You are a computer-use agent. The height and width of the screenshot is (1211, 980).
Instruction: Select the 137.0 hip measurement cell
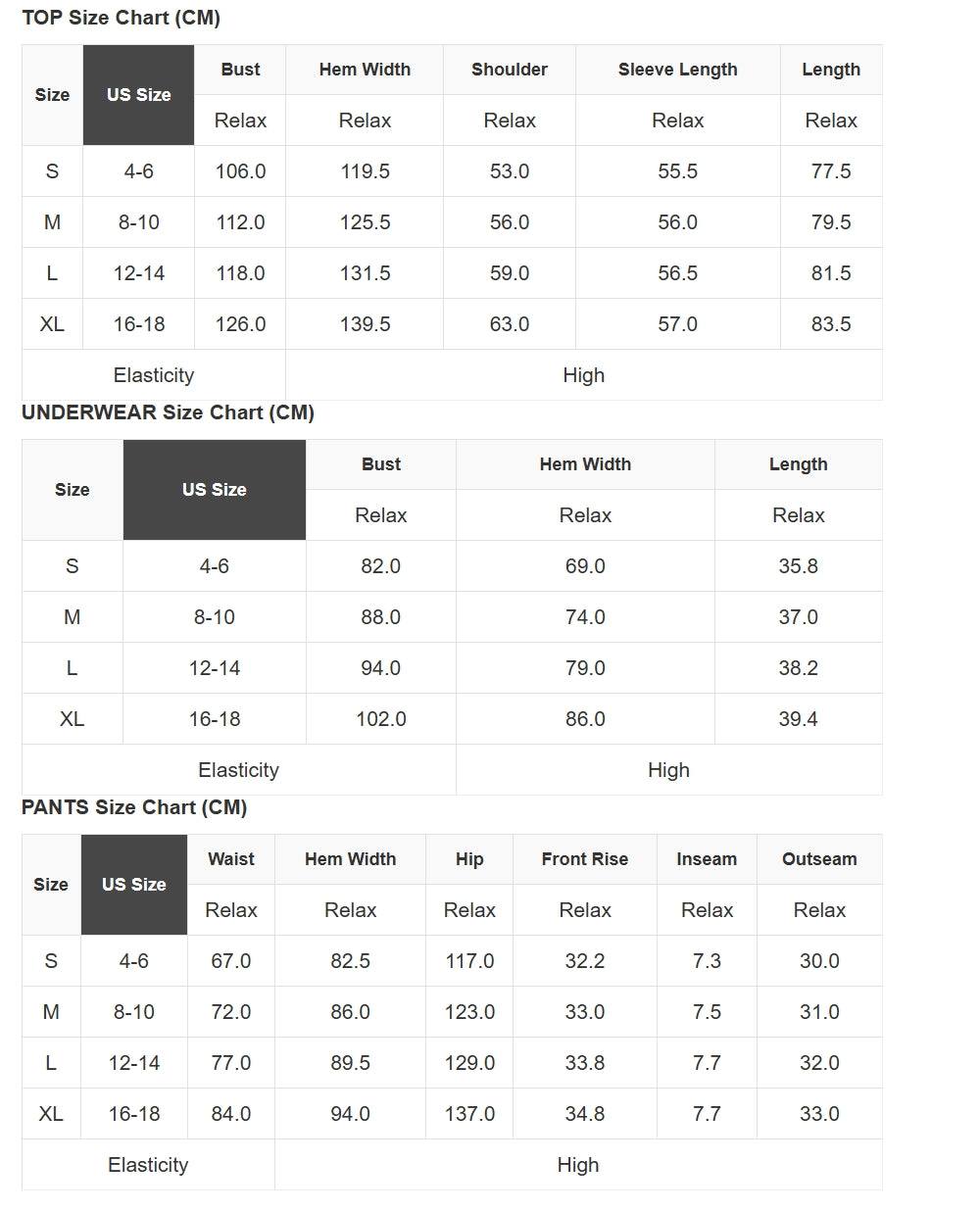[x=469, y=1114]
